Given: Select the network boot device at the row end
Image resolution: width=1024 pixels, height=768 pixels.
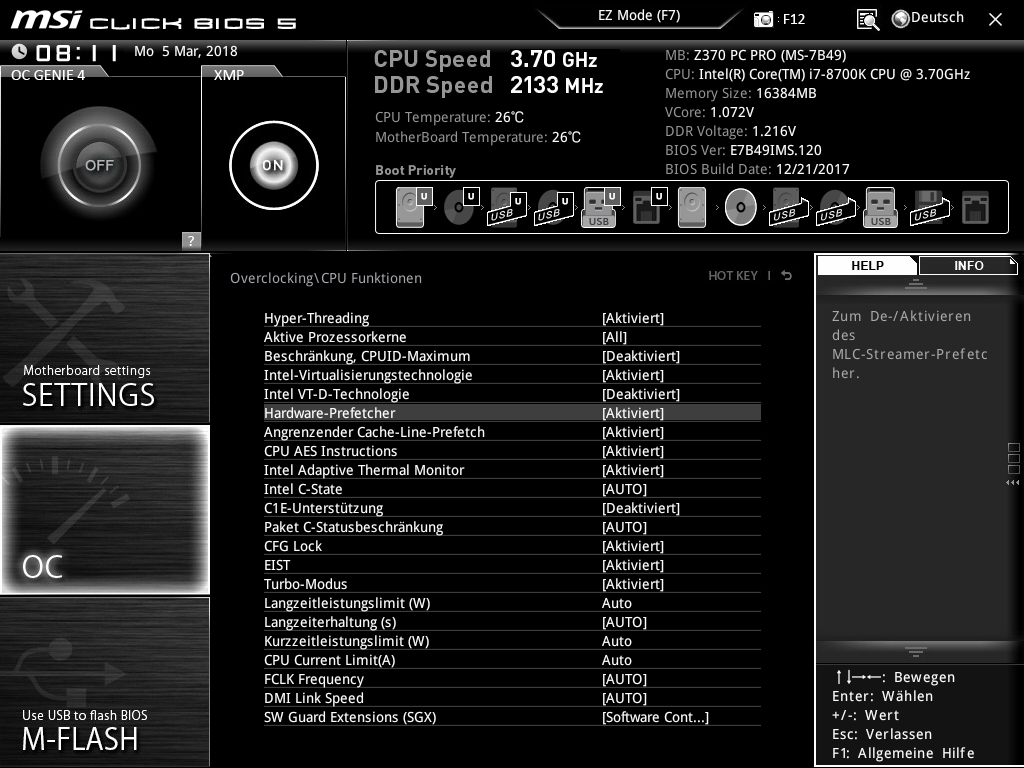Looking at the screenshot, I should [976, 207].
